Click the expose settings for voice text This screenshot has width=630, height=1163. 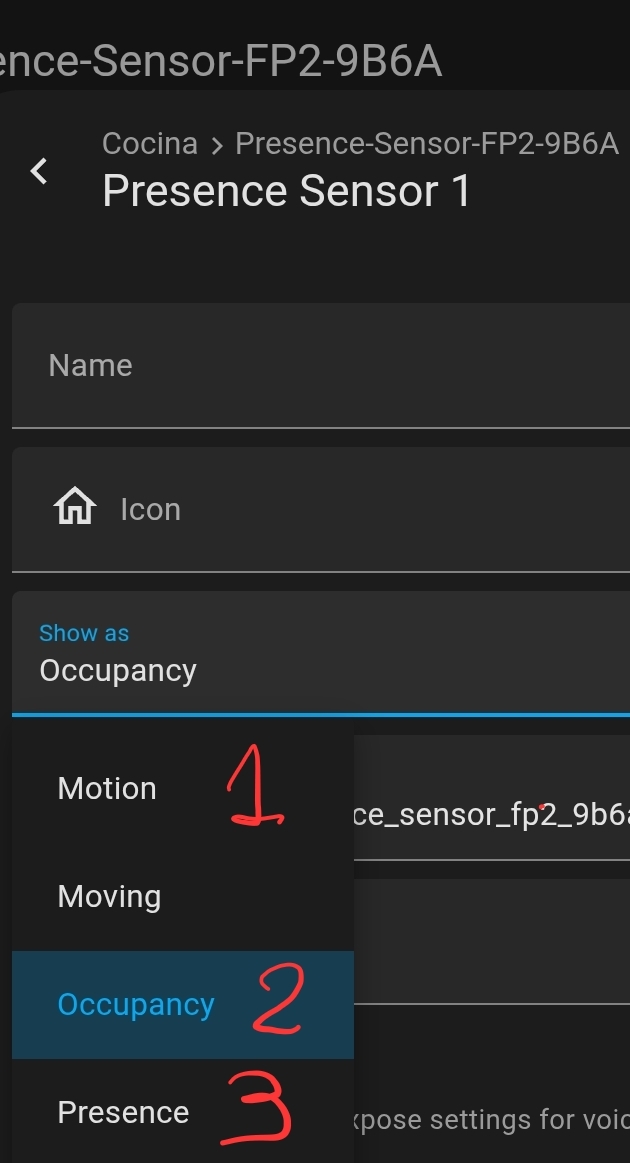(500, 1120)
